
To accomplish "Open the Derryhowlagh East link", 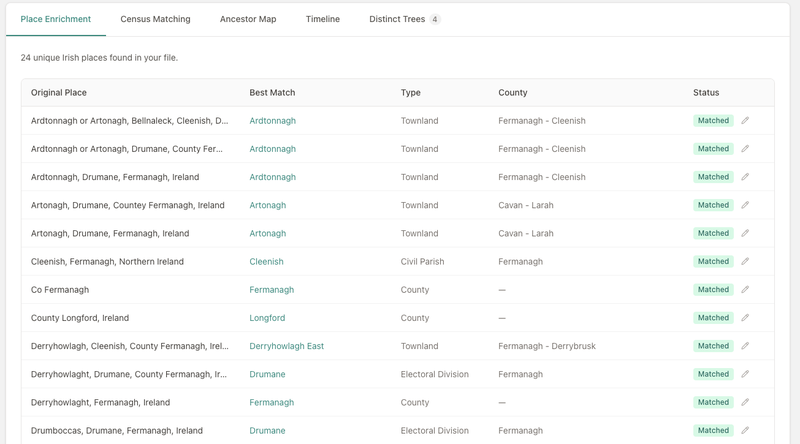I will click(286, 346).
